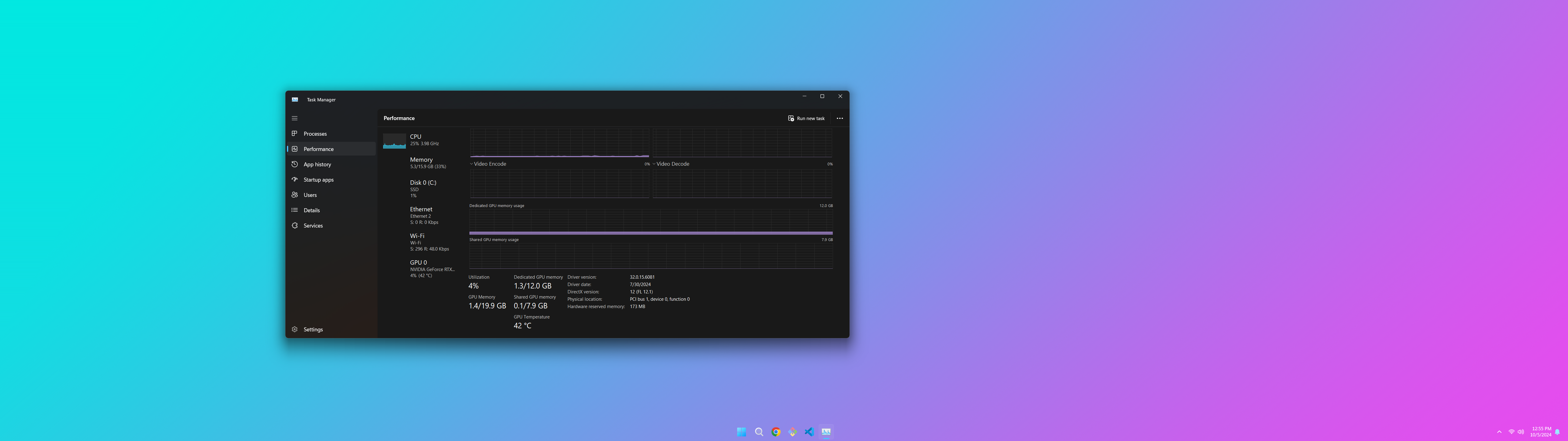The image size is (1568, 441).
Task: Open Services via its puzzle icon
Action: (295, 225)
